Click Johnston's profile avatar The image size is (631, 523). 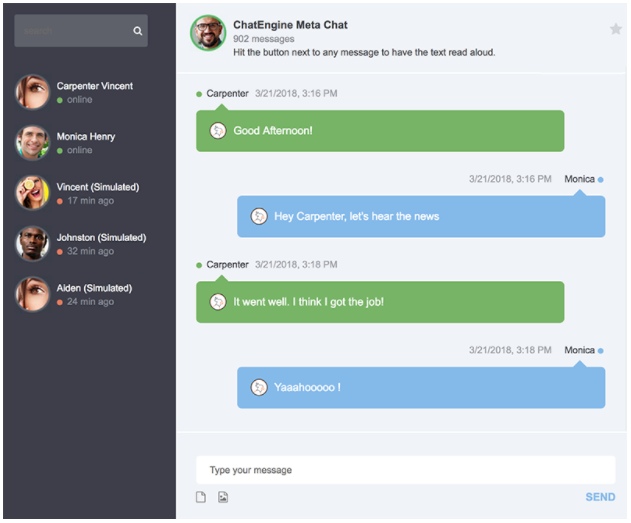point(33,243)
